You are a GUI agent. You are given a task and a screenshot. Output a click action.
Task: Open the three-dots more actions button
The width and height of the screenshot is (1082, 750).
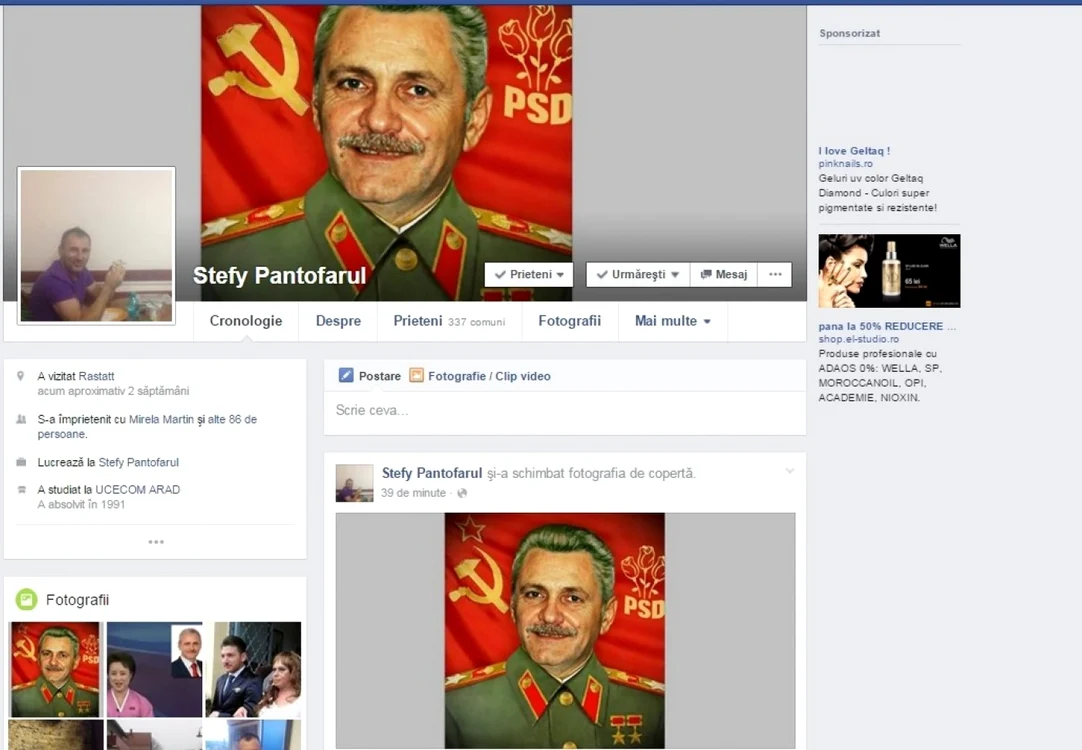[775, 275]
